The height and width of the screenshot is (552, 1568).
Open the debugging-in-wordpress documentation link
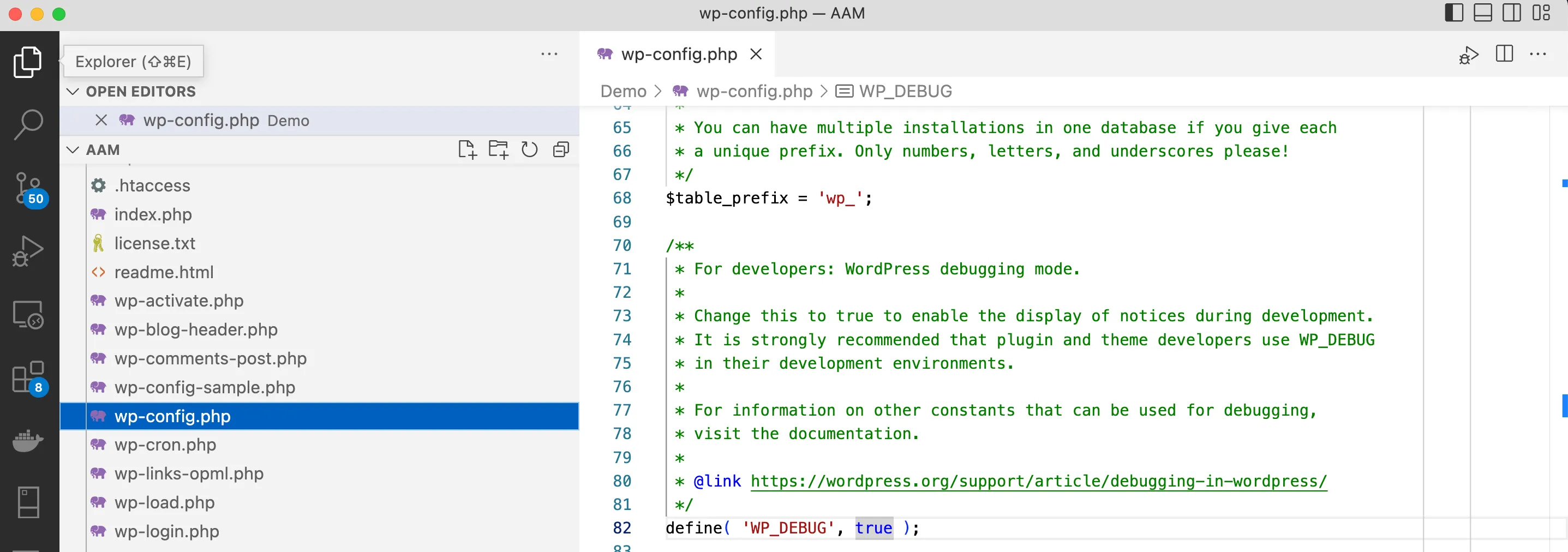coord(1038,481)
